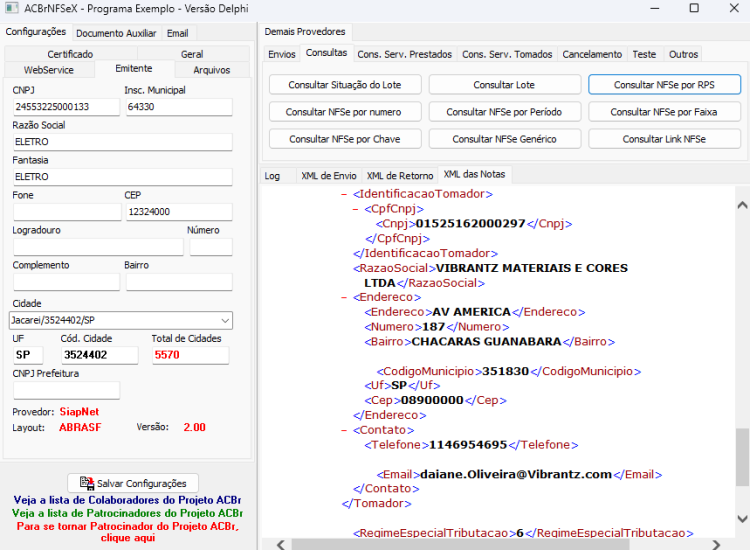This screenshot has width=750, height=550.
Task: Switch to Configurações tab
Action: (36, 32)
